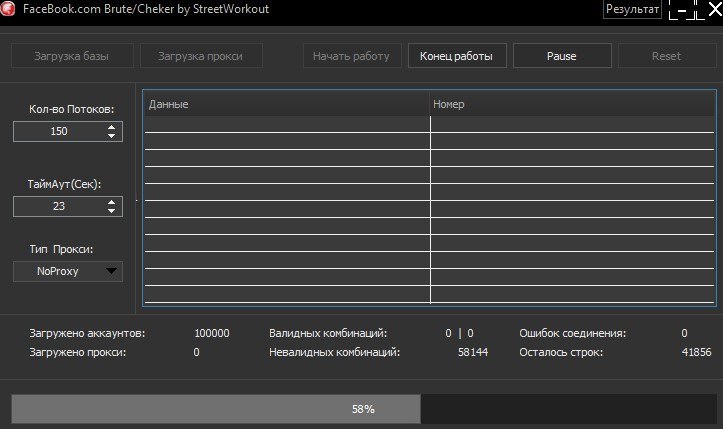Click the red application icon in title bar
Screen dimensions: 723x429
pos(8,8)
